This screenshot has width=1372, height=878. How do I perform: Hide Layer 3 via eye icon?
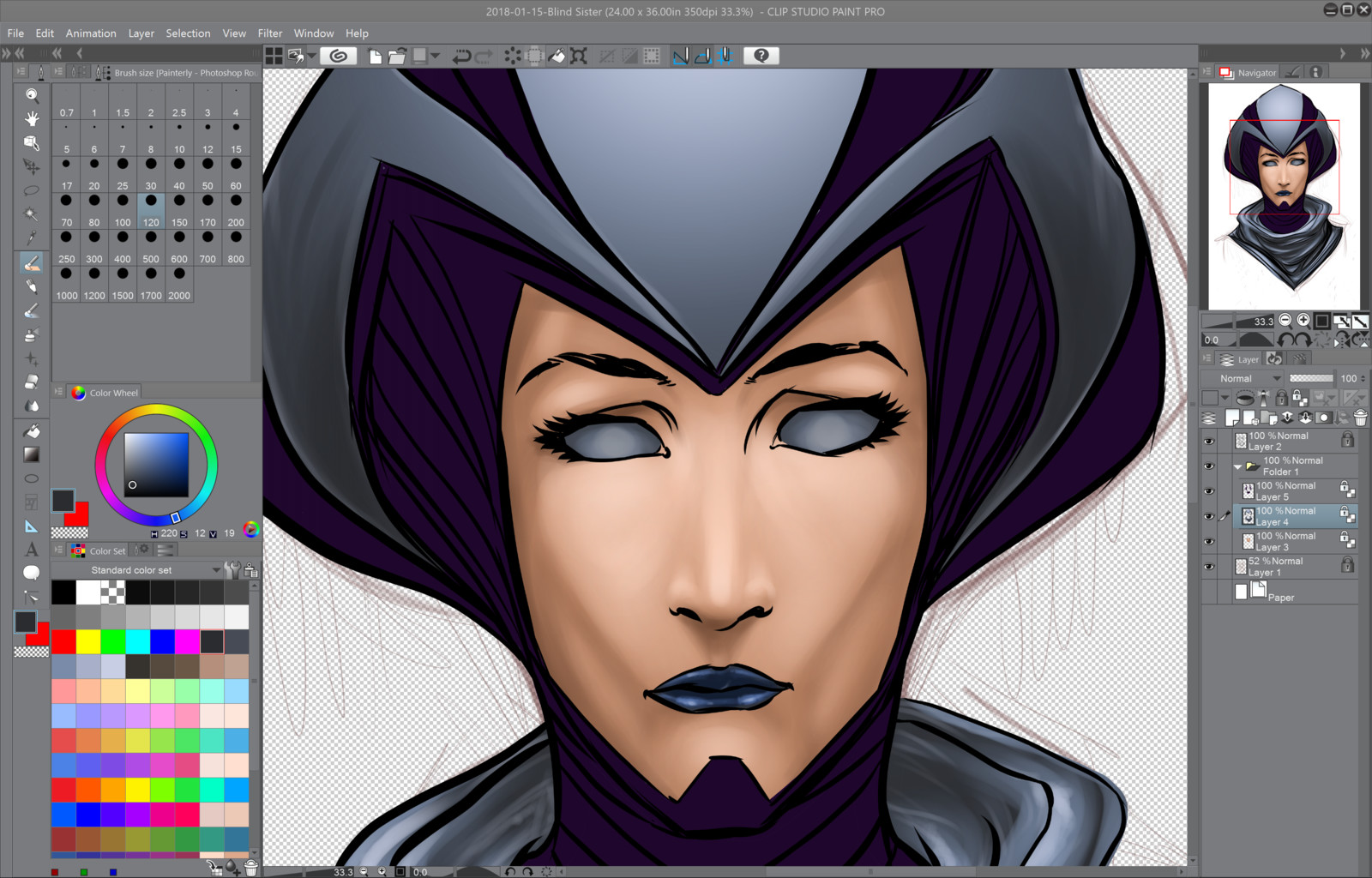coord(1209,541)
